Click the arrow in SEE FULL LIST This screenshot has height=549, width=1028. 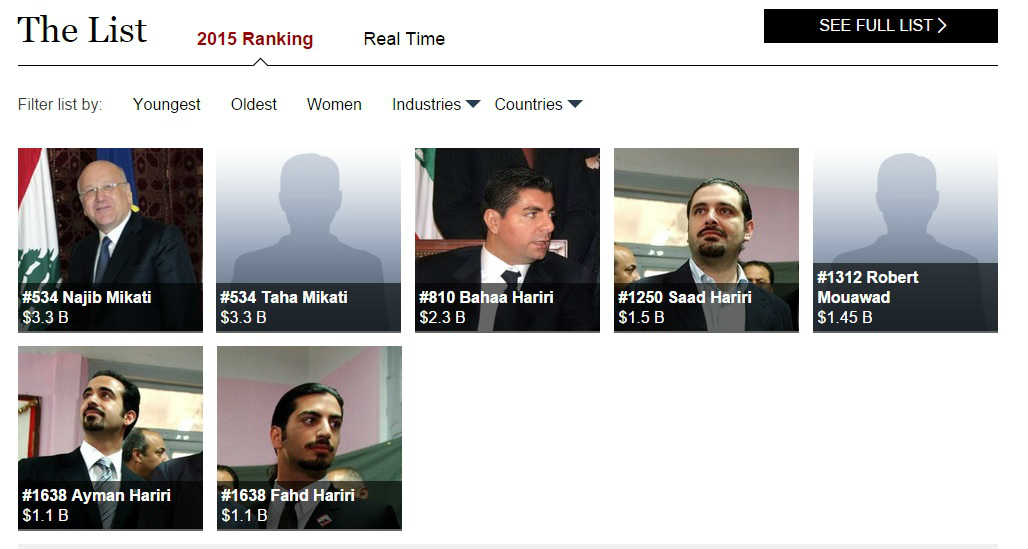pos(942,26)
